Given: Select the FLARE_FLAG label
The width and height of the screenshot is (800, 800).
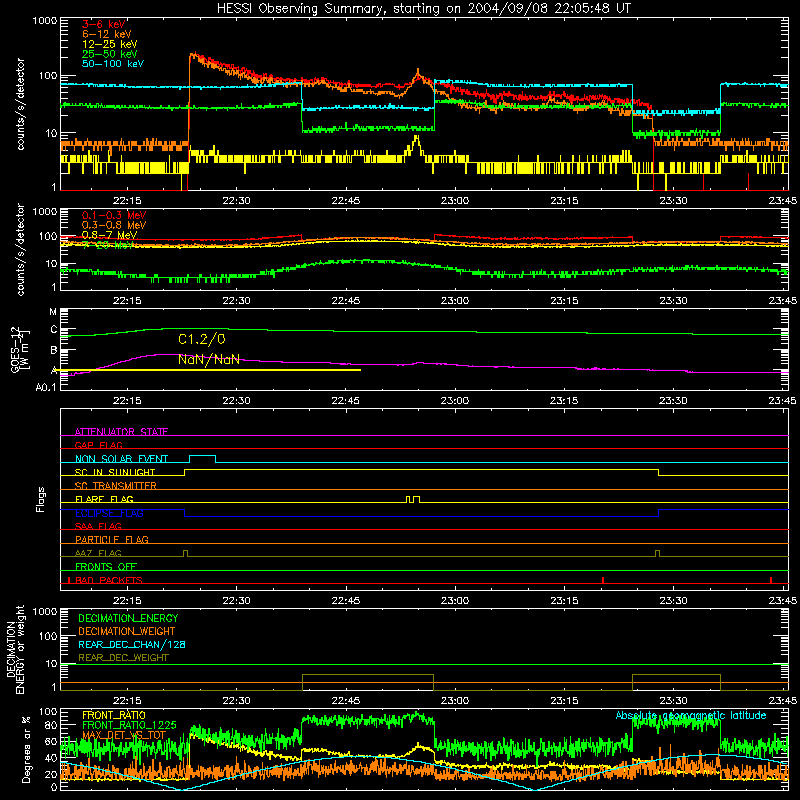Looking at the screenshot, I should click(x=104, y=499).
